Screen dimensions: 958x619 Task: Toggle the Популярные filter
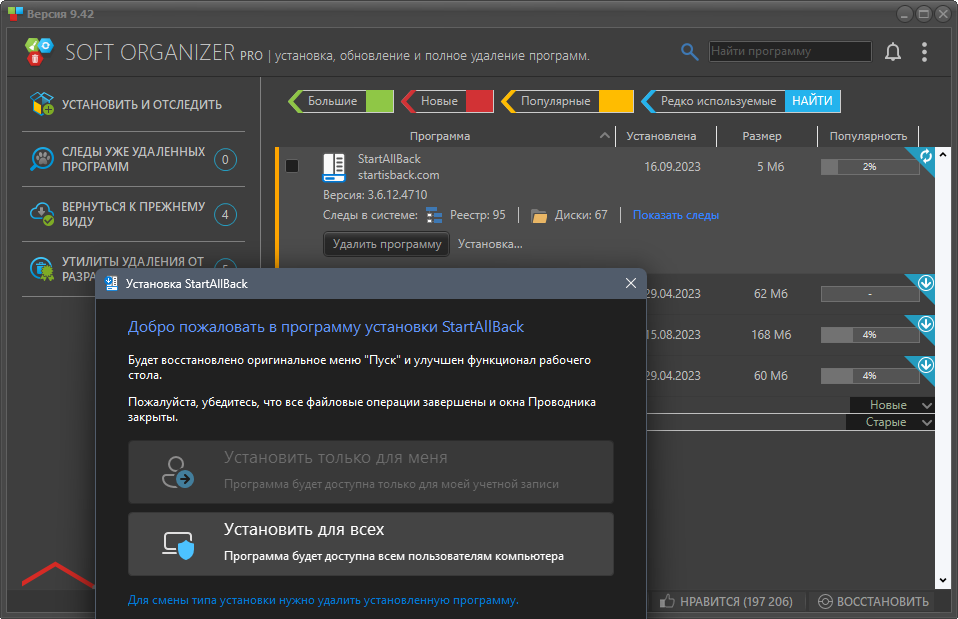click(567, 101)
